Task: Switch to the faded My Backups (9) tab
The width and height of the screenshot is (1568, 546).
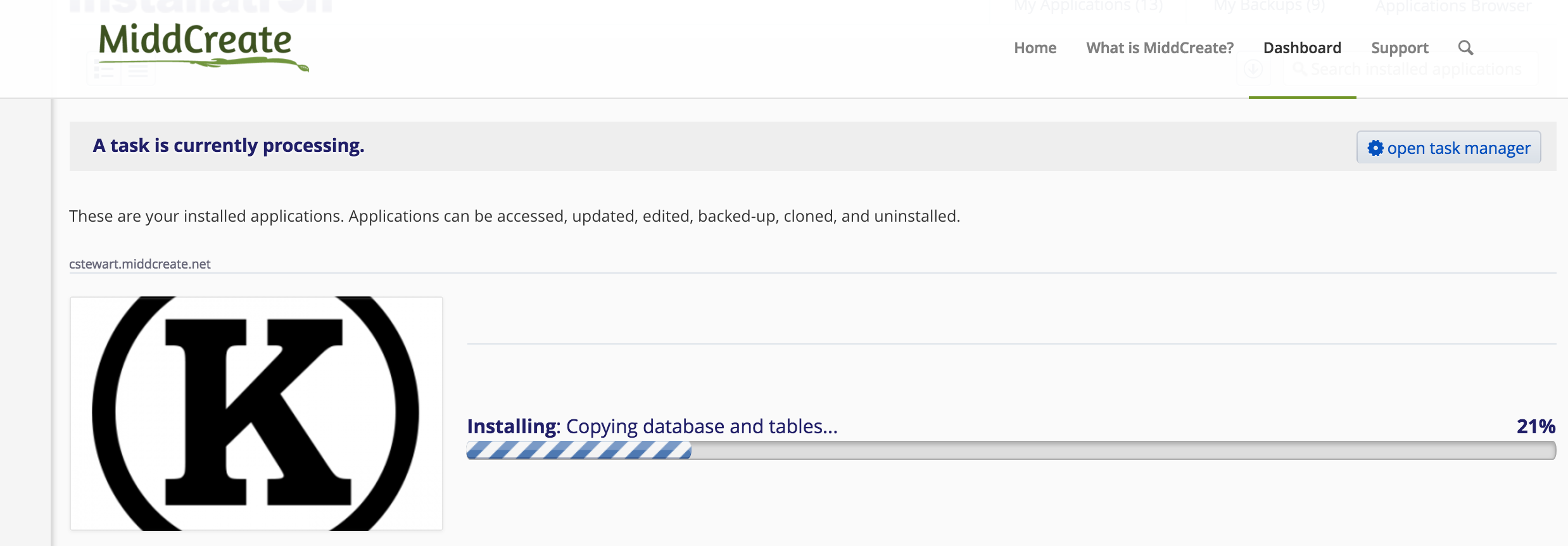Action: click(1269, 6)
